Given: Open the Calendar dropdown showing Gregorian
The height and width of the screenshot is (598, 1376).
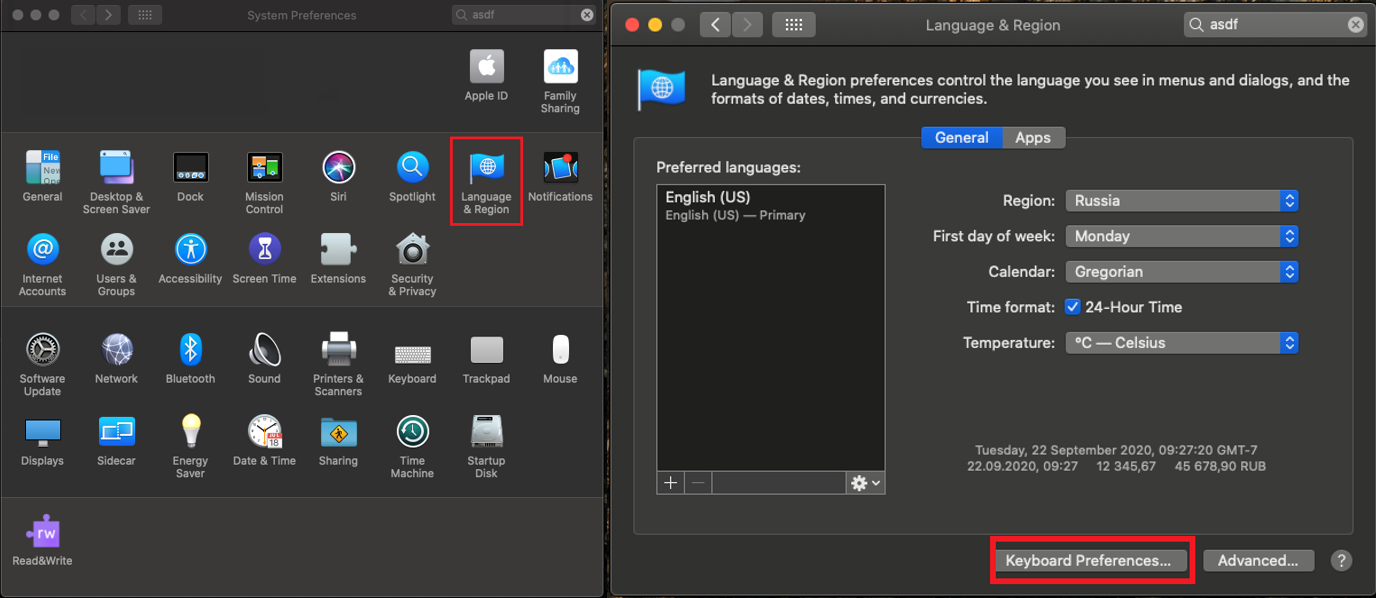Looking at the screenshot, I should [1182, 271].
